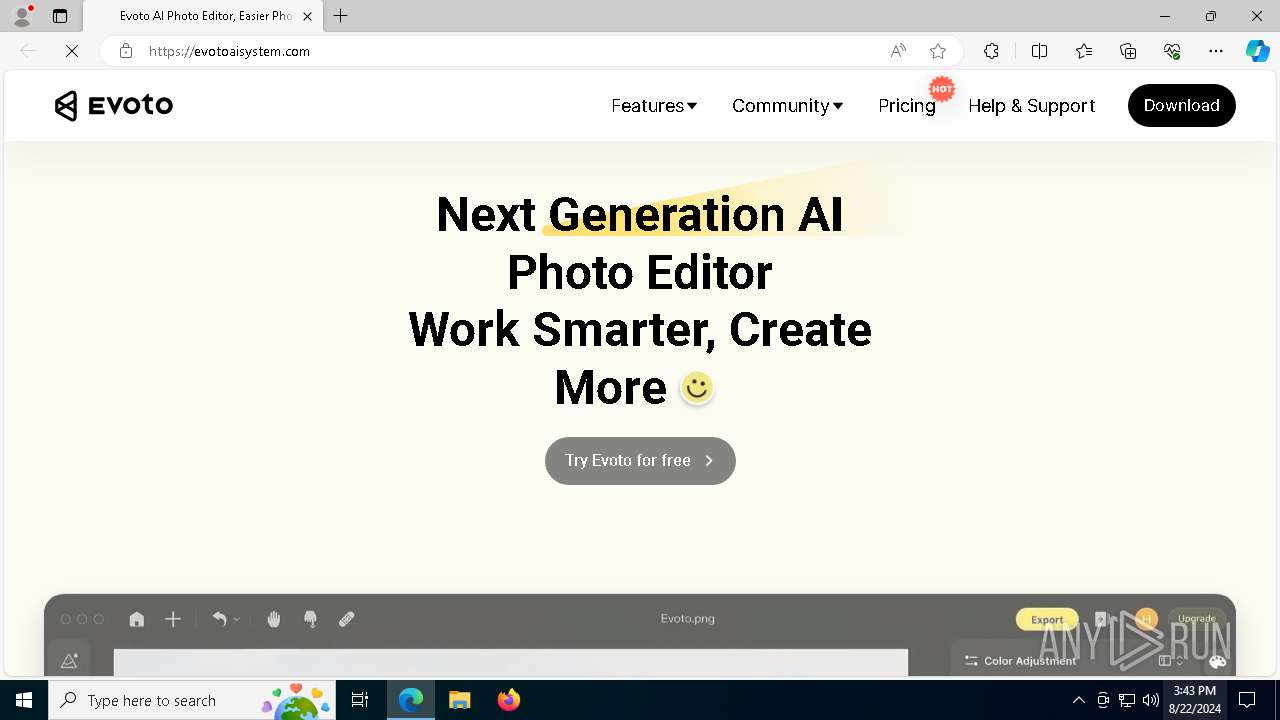Select the healing bandage tool in the preview
The width and height of the screenshot is (1280, 720).
click(346, 619)
